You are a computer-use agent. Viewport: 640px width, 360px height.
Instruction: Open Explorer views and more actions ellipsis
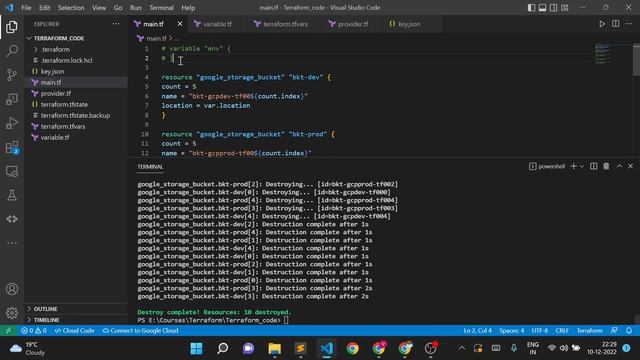click(x=116, y=24)
